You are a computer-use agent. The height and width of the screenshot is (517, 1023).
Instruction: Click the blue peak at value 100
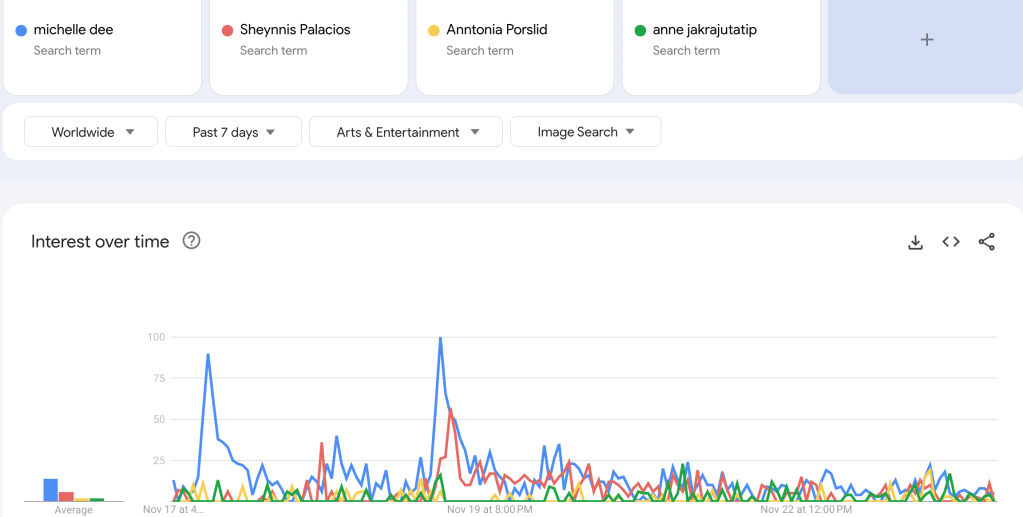(440, 338)
